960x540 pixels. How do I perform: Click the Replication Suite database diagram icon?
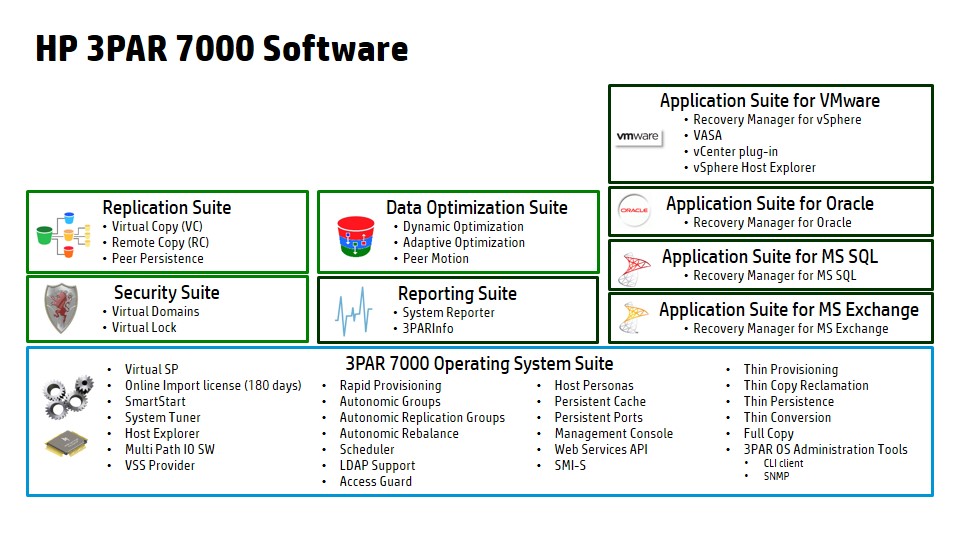point(63,234)
